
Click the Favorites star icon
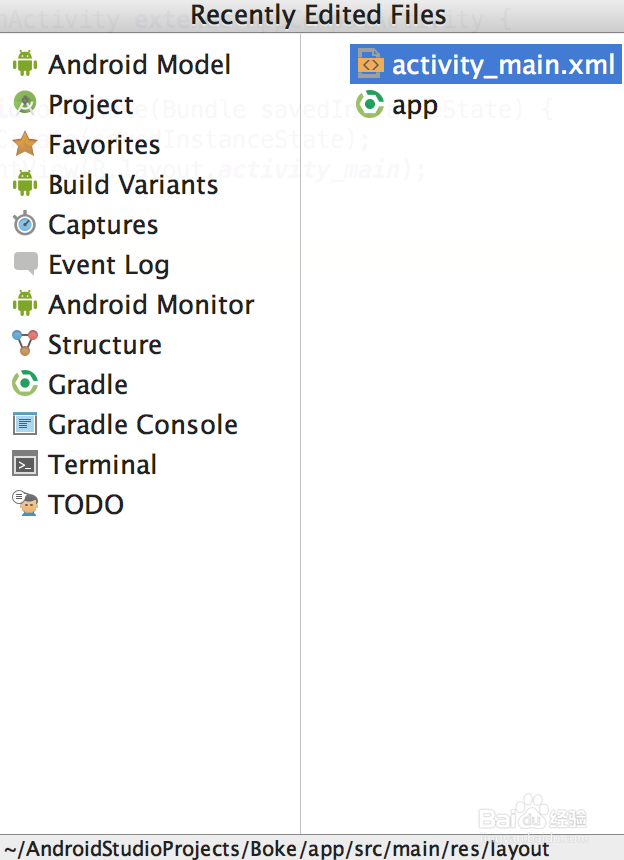click(25, 145)
